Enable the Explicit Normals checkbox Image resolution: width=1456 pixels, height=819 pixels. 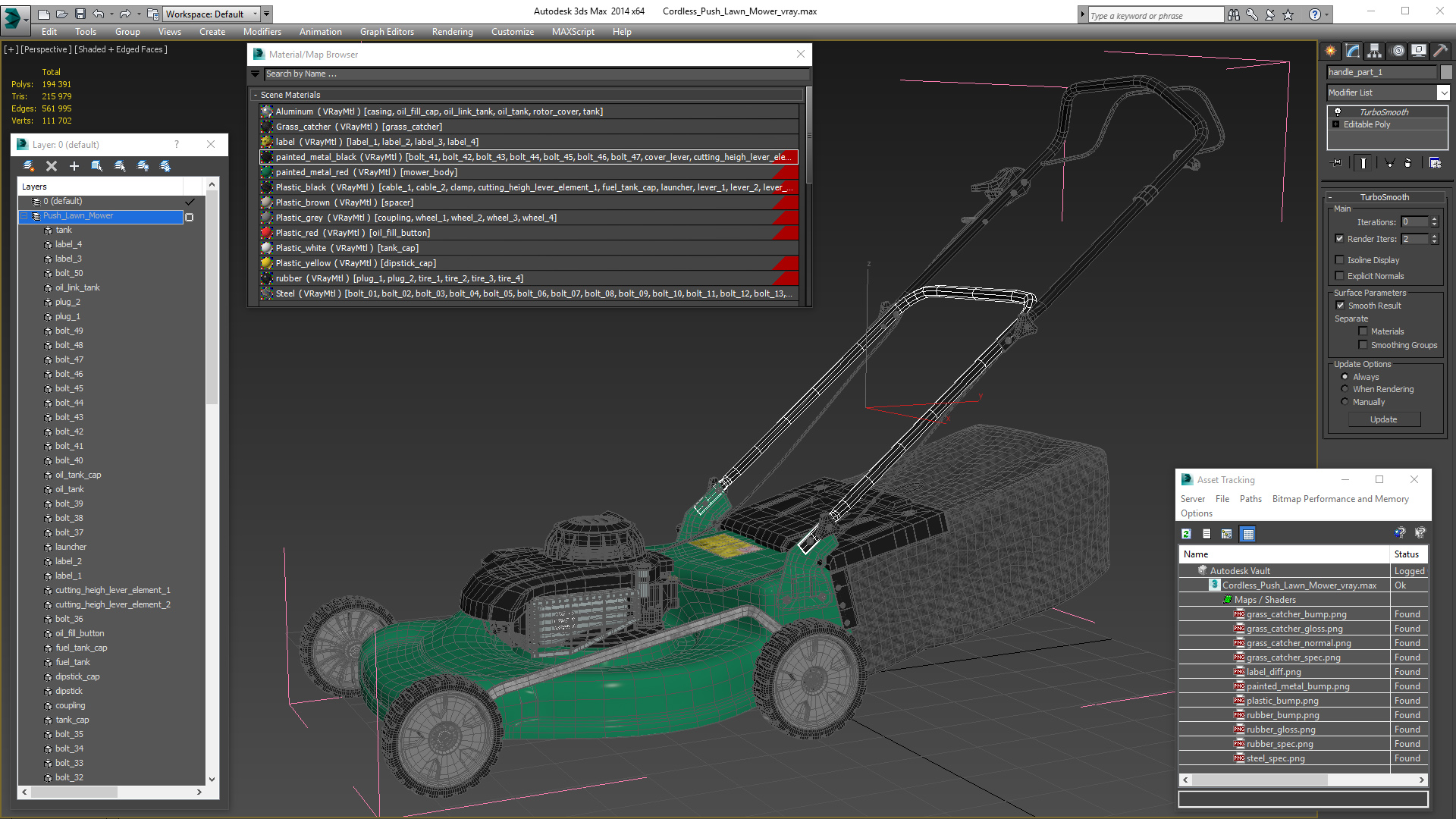1339,275
